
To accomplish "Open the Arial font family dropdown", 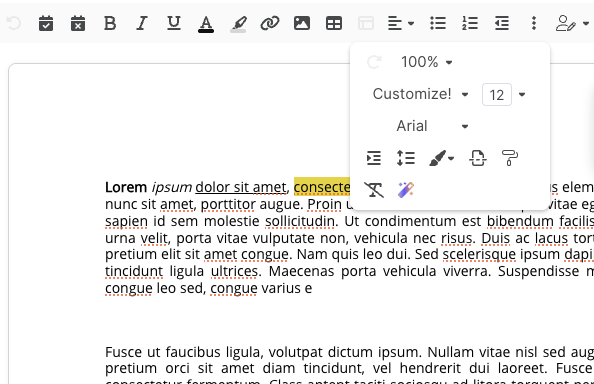I will click(x=432, y=126).
